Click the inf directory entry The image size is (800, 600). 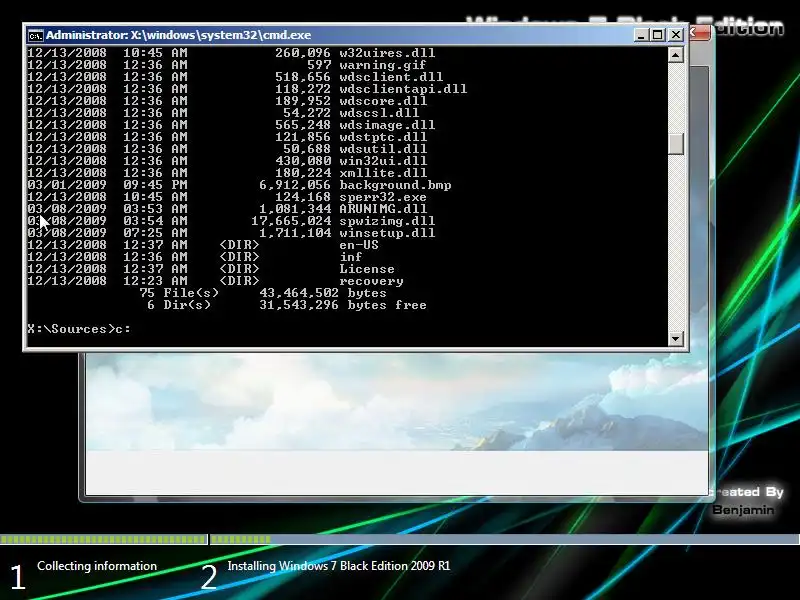coord(351,257)
